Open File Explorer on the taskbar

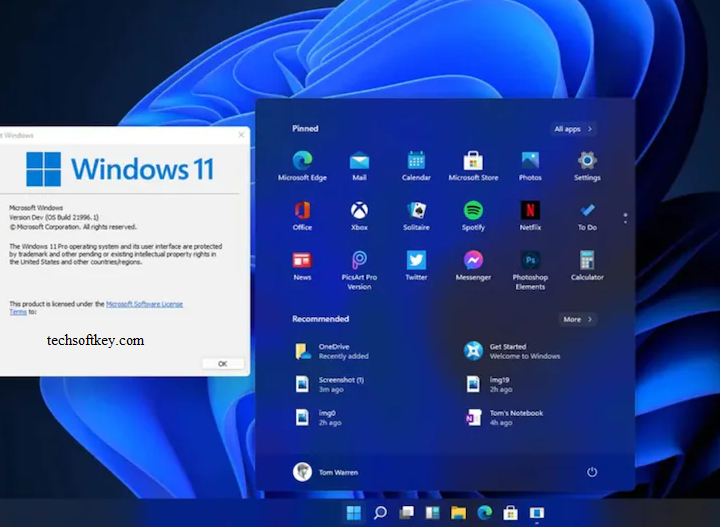click(x=458, y=512)
